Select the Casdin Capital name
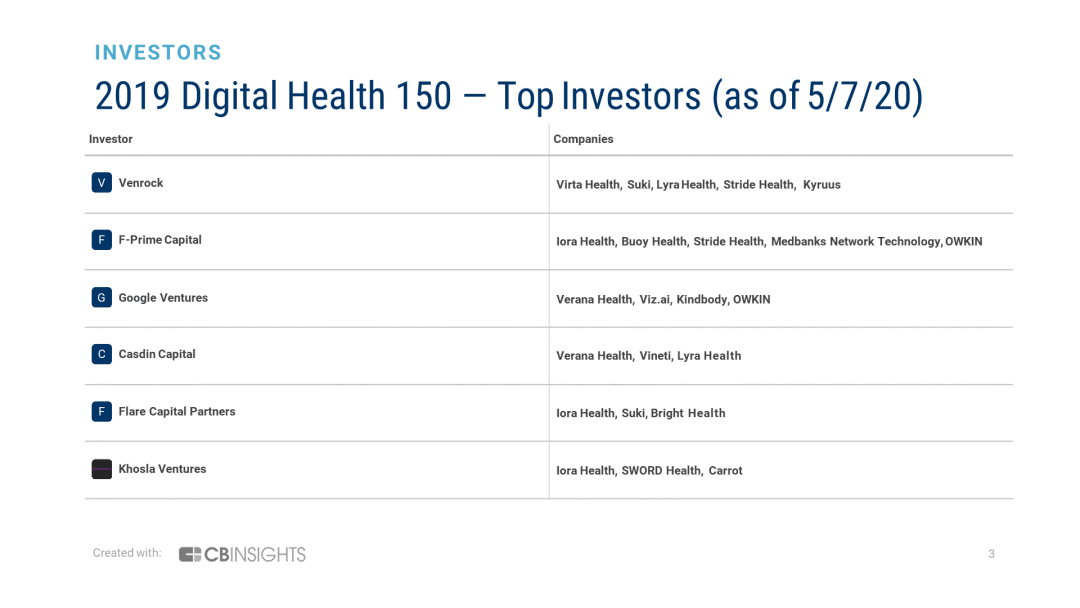This screenshot has width=1080, height=608. coord(157,355)
